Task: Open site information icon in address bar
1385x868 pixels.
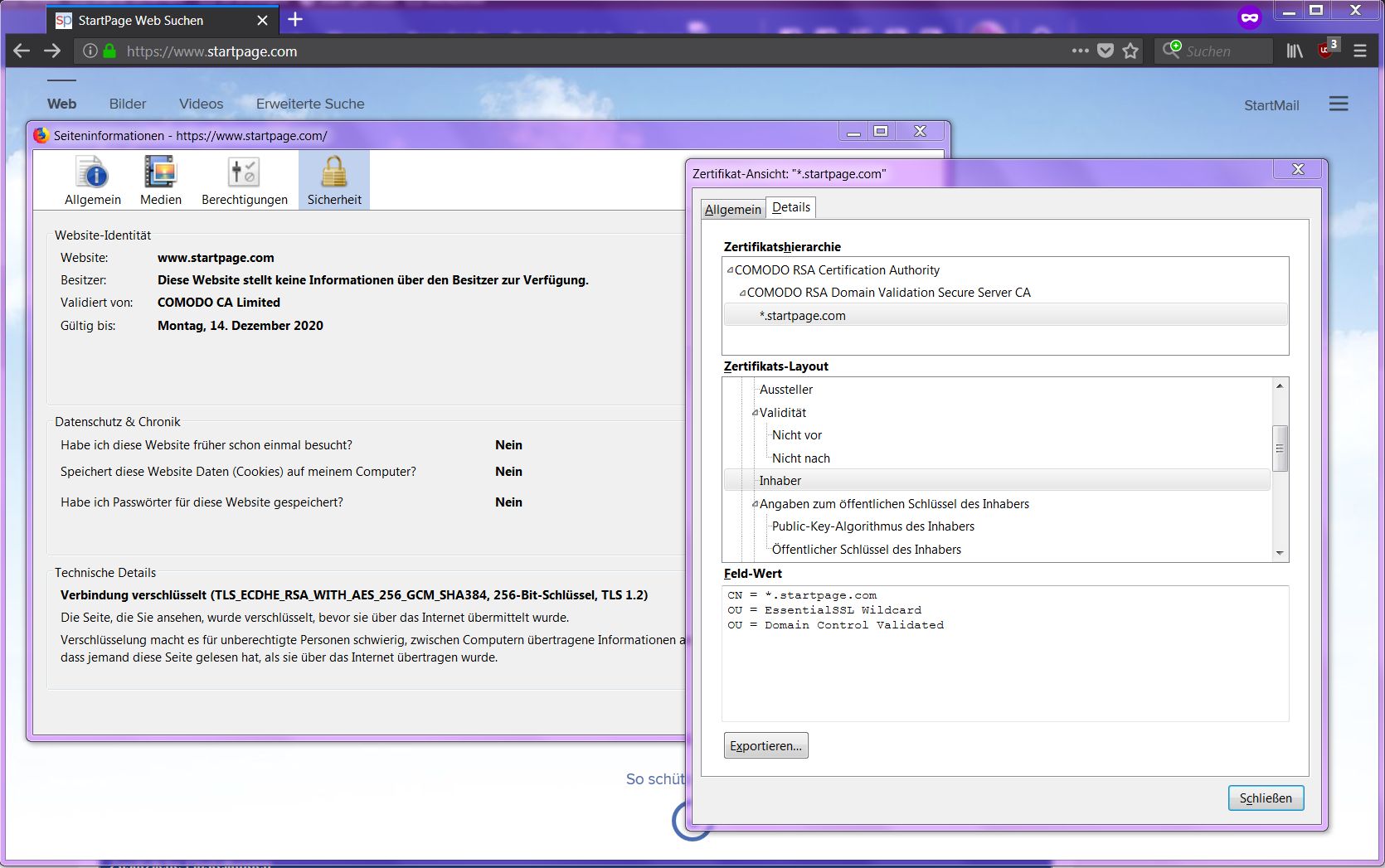Action: [x=90, y=51]
